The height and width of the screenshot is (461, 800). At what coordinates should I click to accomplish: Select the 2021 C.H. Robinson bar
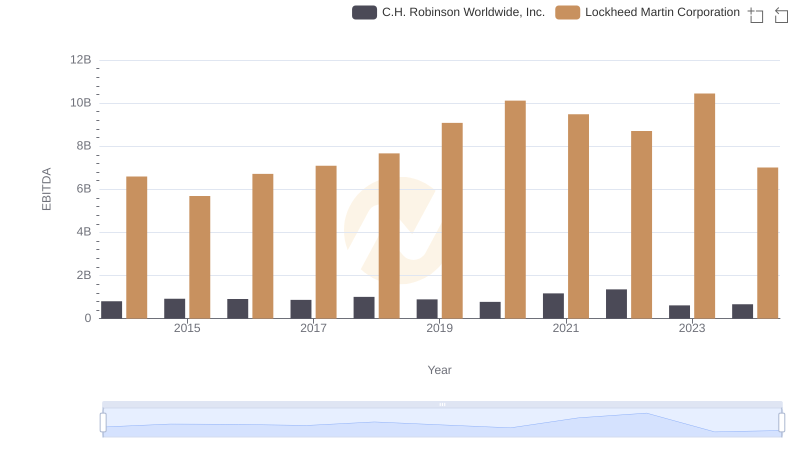tap(554, 306)
